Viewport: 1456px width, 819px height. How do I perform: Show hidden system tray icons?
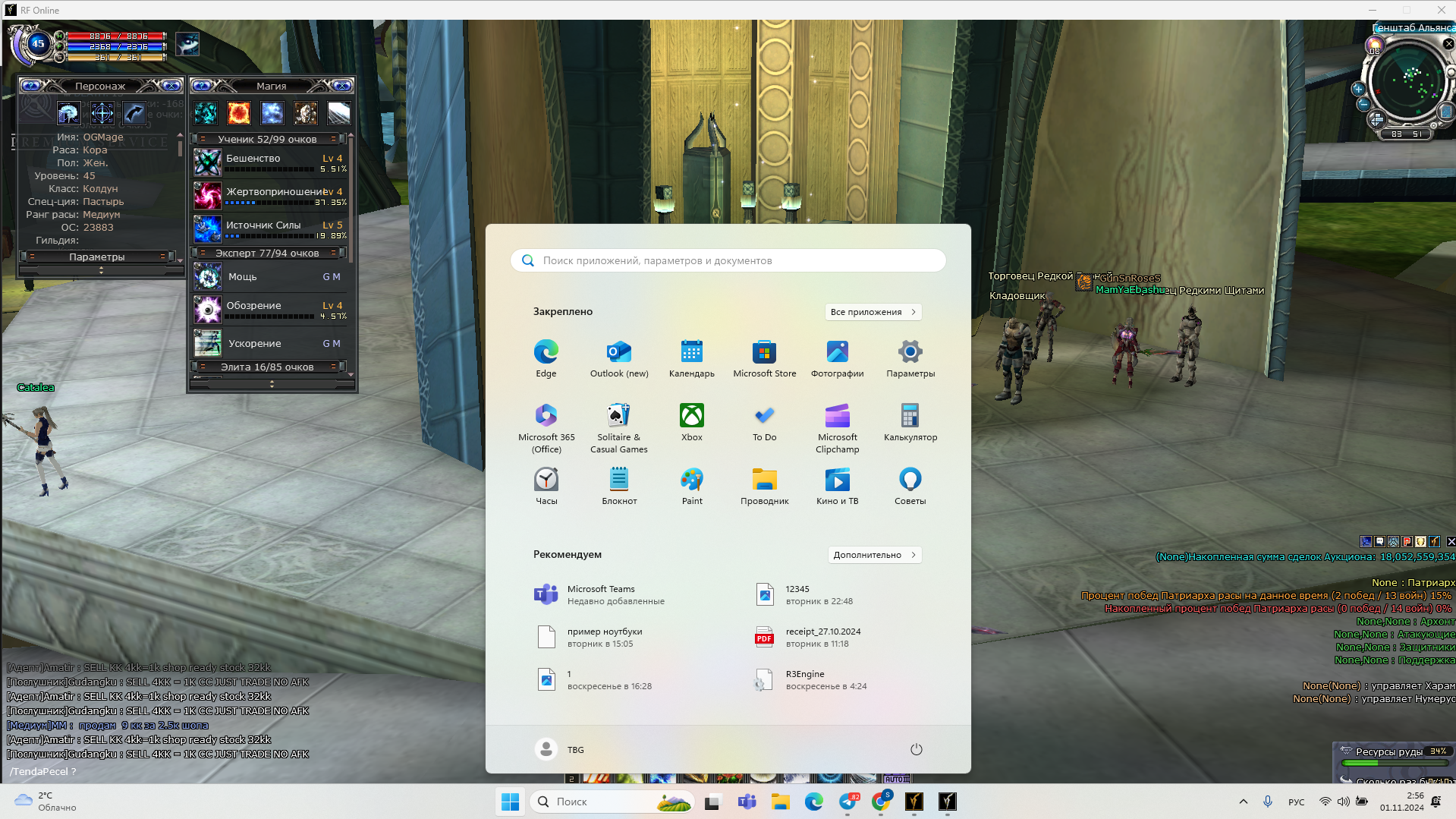tap(1243, 802)
